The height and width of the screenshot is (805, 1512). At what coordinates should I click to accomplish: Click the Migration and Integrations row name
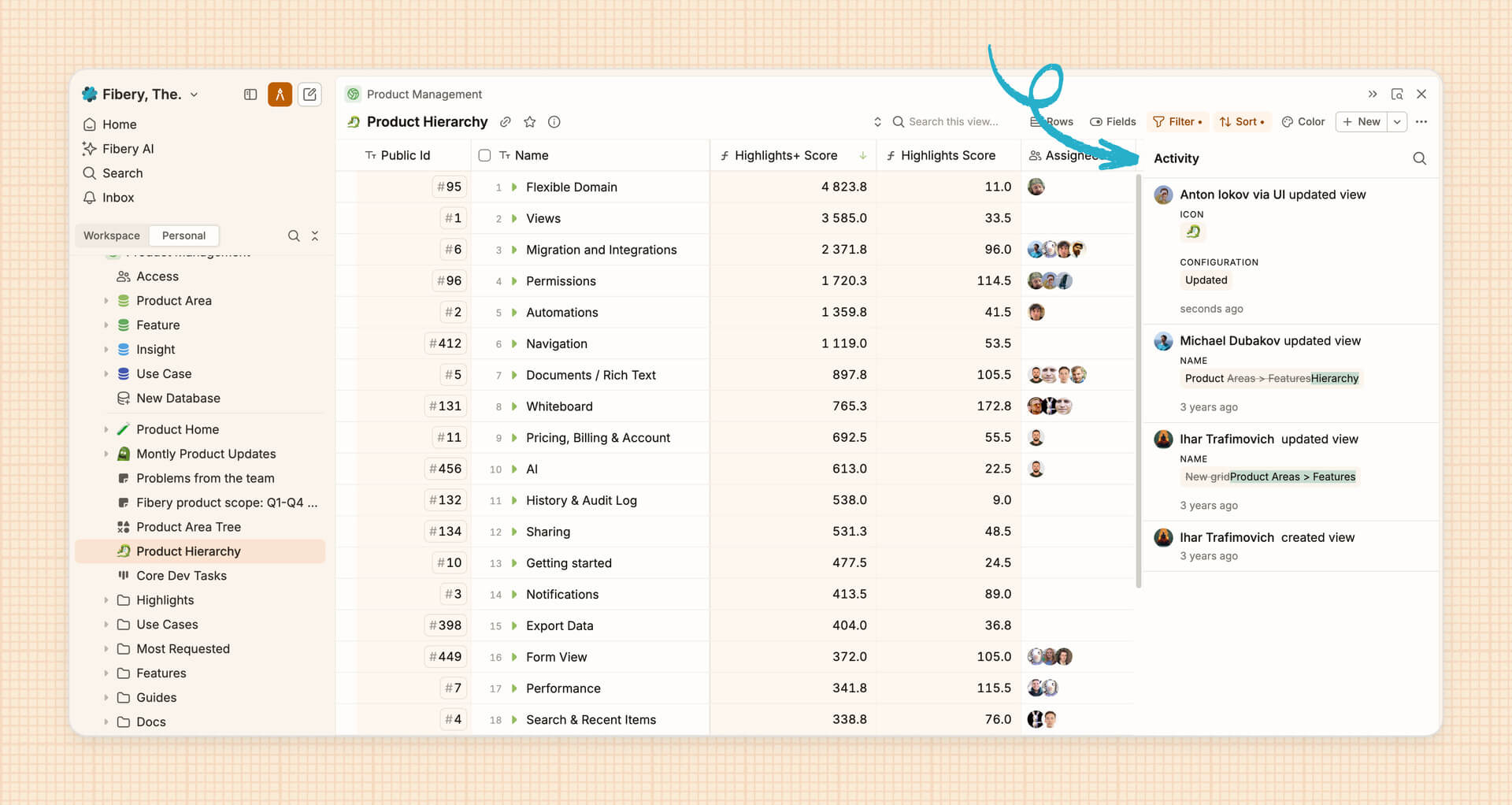coord(602,250)
